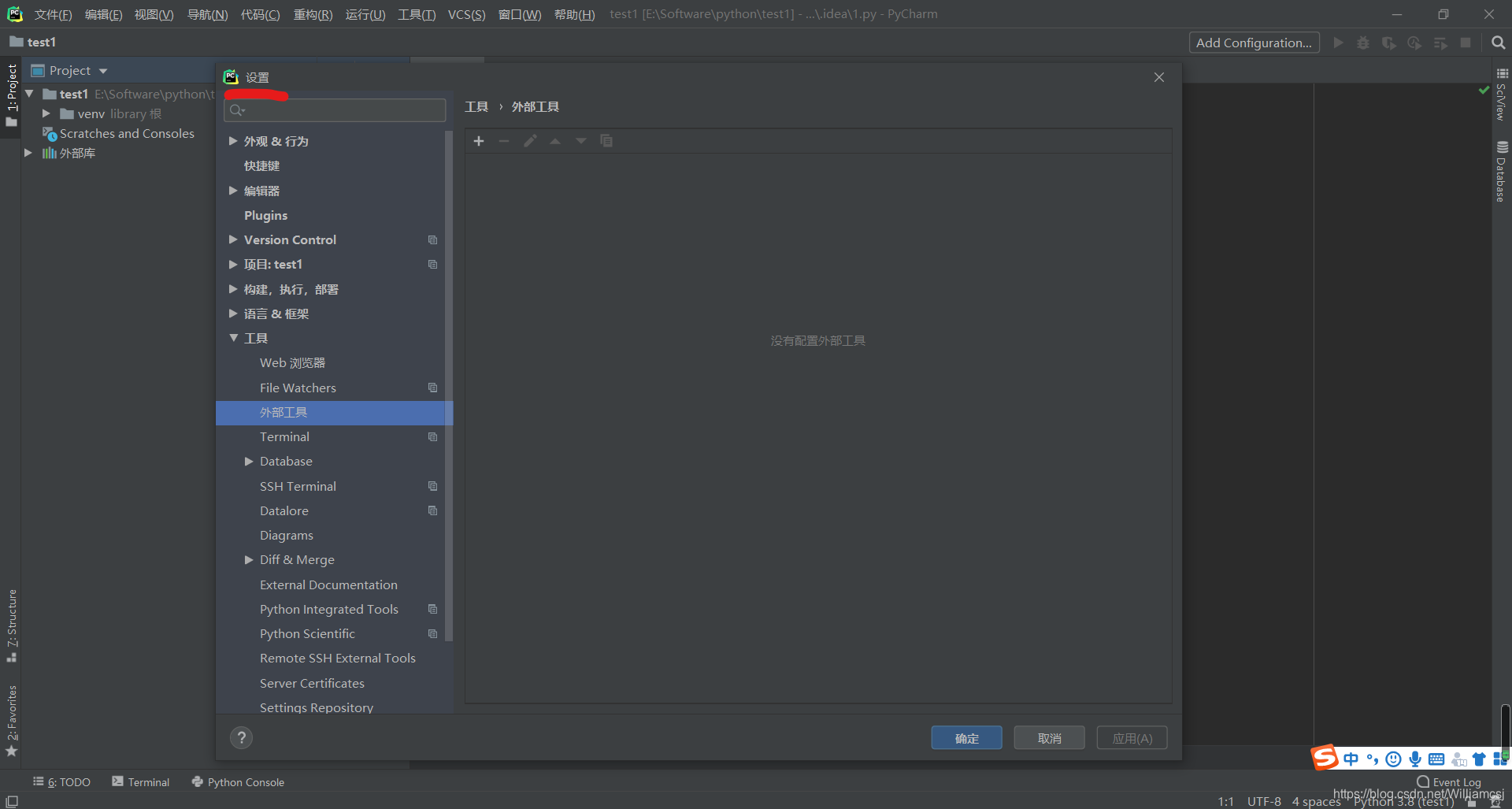Select Server Certificates settings item
The height and width of the screenshot is (809, 1512).
(x=312, y=684)
